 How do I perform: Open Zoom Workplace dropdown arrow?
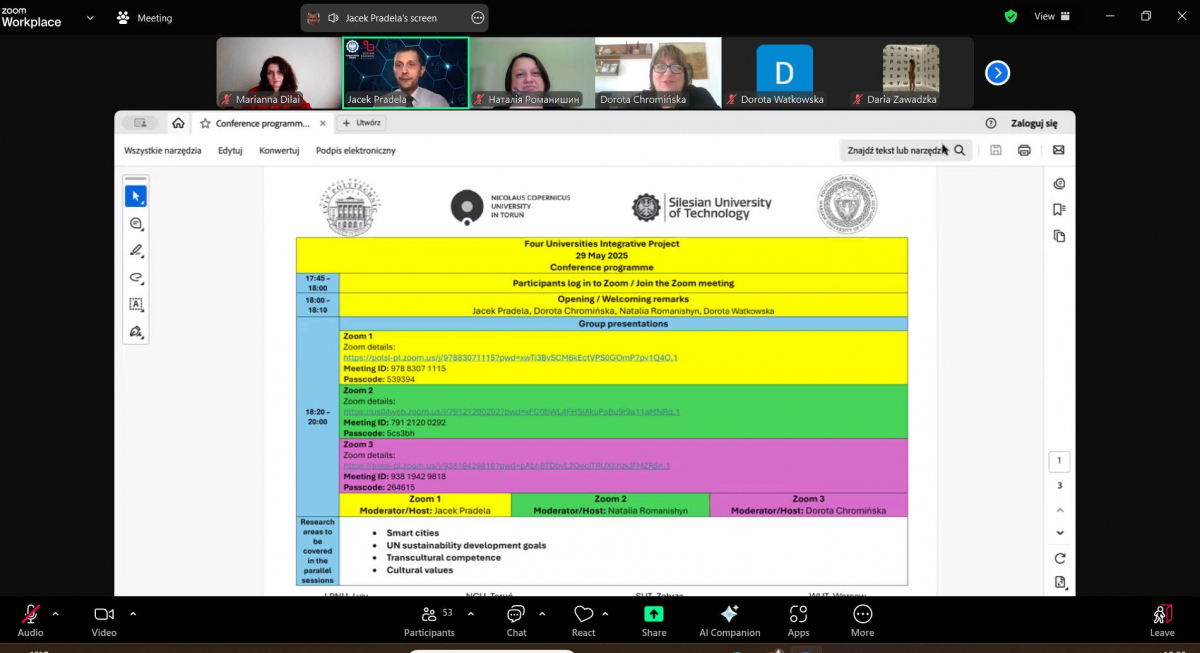[91, 18]
